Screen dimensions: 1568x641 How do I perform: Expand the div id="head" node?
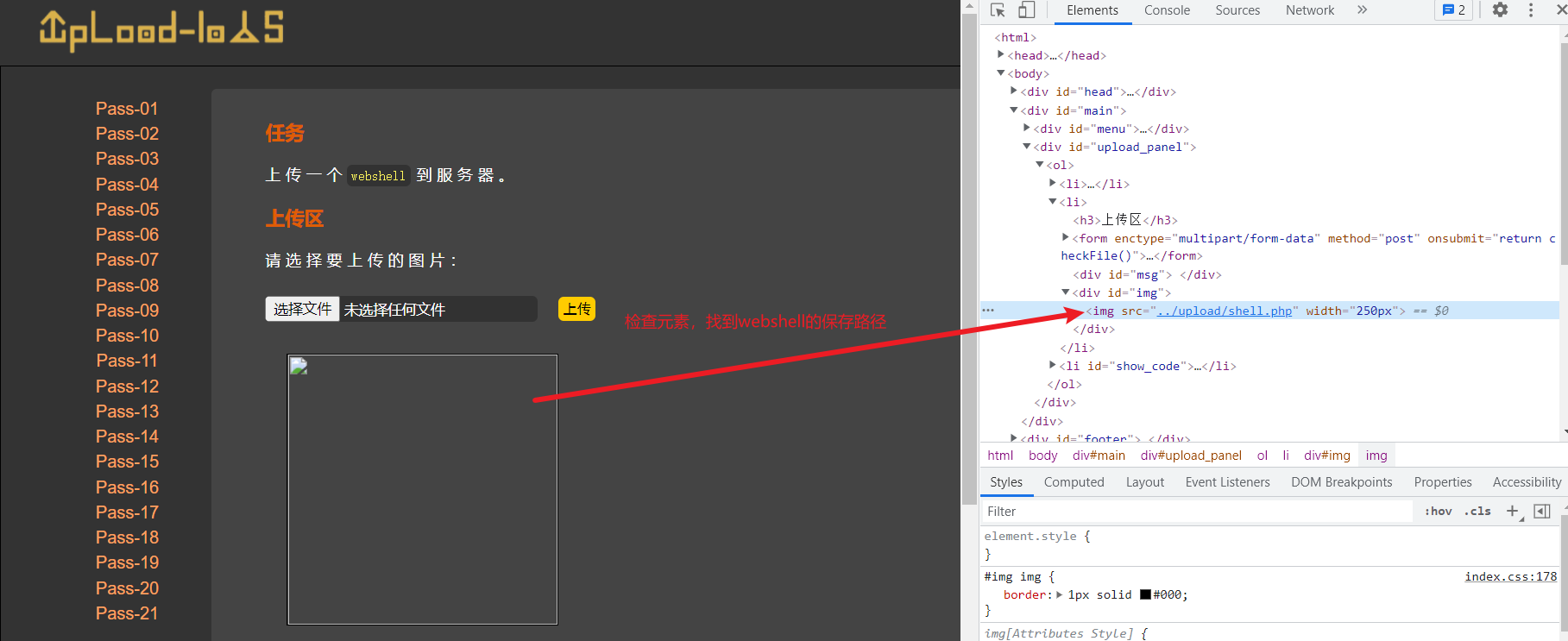click(x=1014, y=91)
